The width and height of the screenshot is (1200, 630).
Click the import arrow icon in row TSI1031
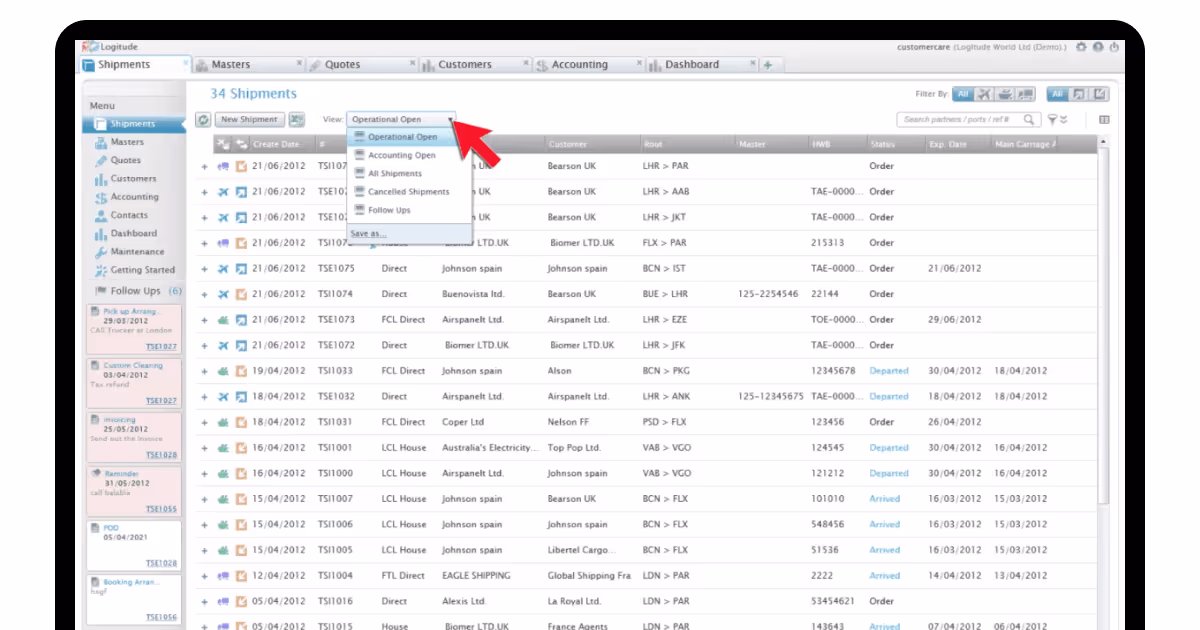click(241, 422)
